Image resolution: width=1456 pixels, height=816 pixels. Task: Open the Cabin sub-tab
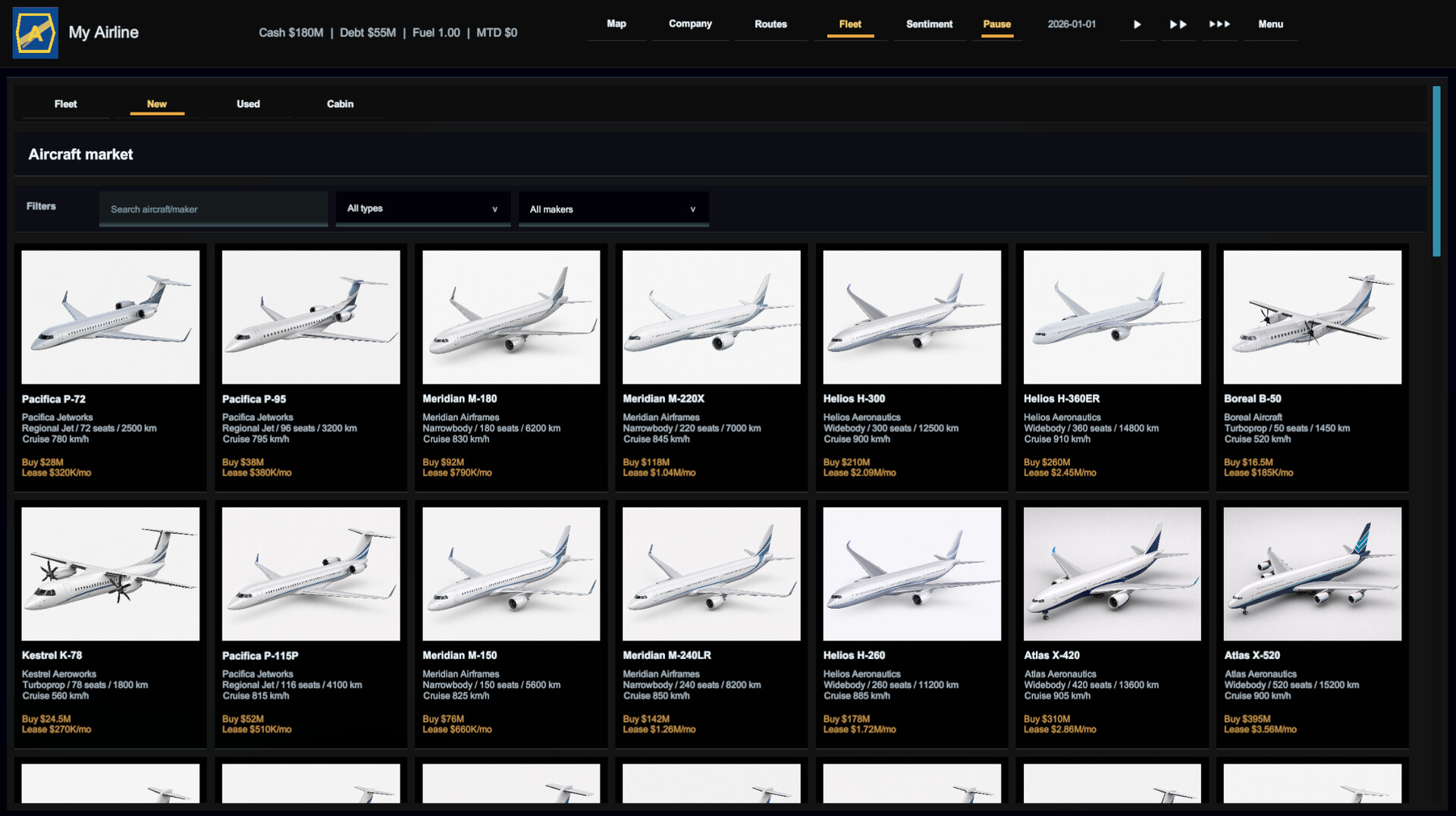[340, 104]
